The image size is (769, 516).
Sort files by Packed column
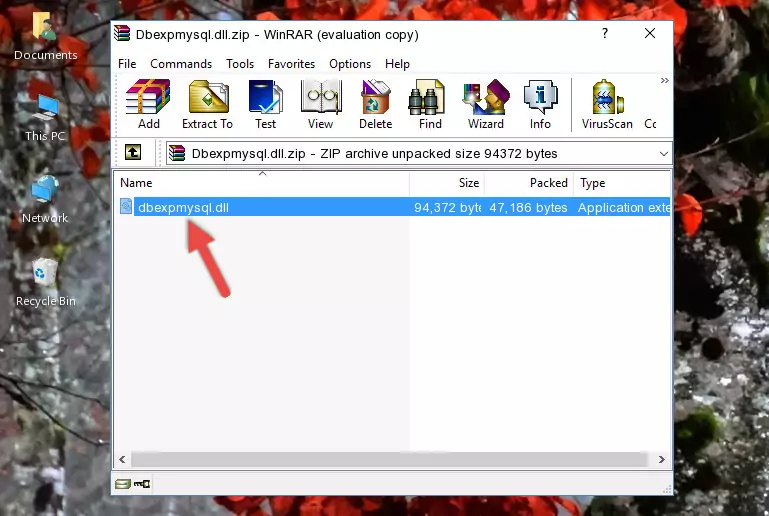[529, 183]
